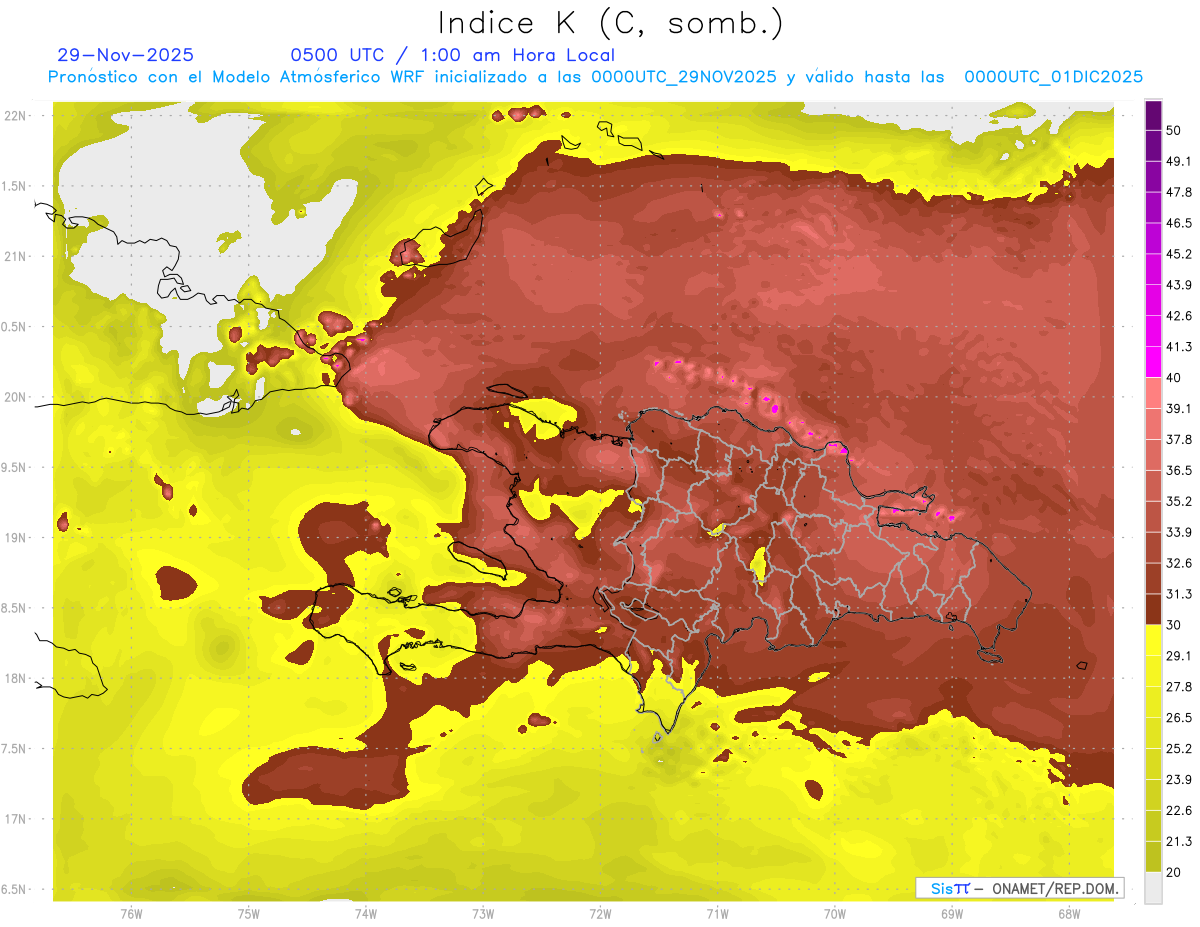Click the '25.2' colorbar value

(x=1178, y=749)
